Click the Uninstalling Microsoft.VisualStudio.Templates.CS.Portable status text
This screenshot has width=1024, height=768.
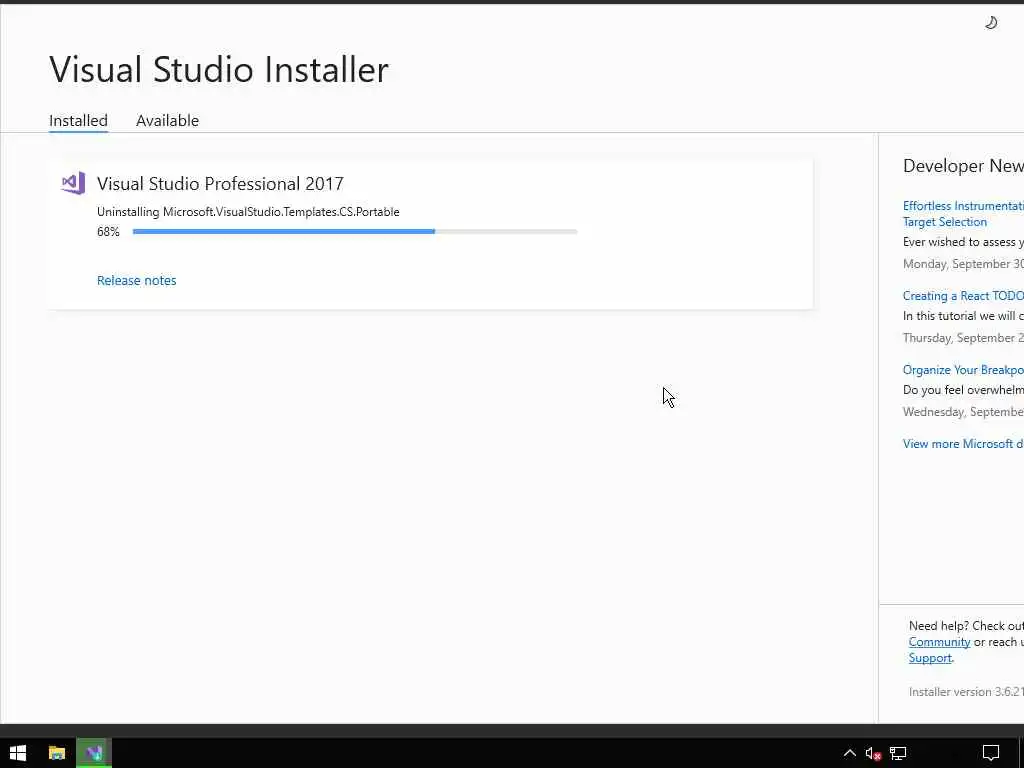click(248, 212)
